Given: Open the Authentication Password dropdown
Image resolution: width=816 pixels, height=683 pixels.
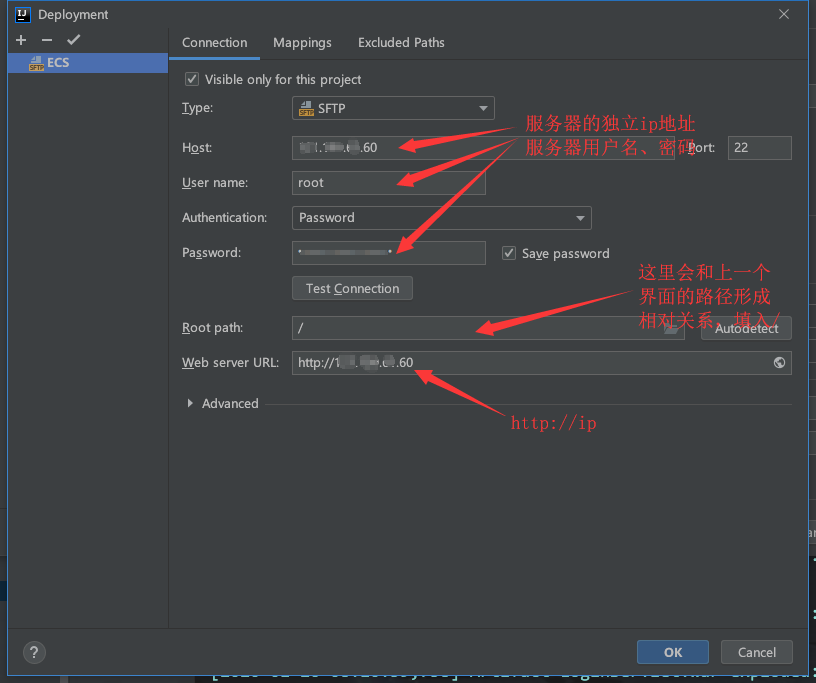Looking at the screenshot, I should point(441,218).
